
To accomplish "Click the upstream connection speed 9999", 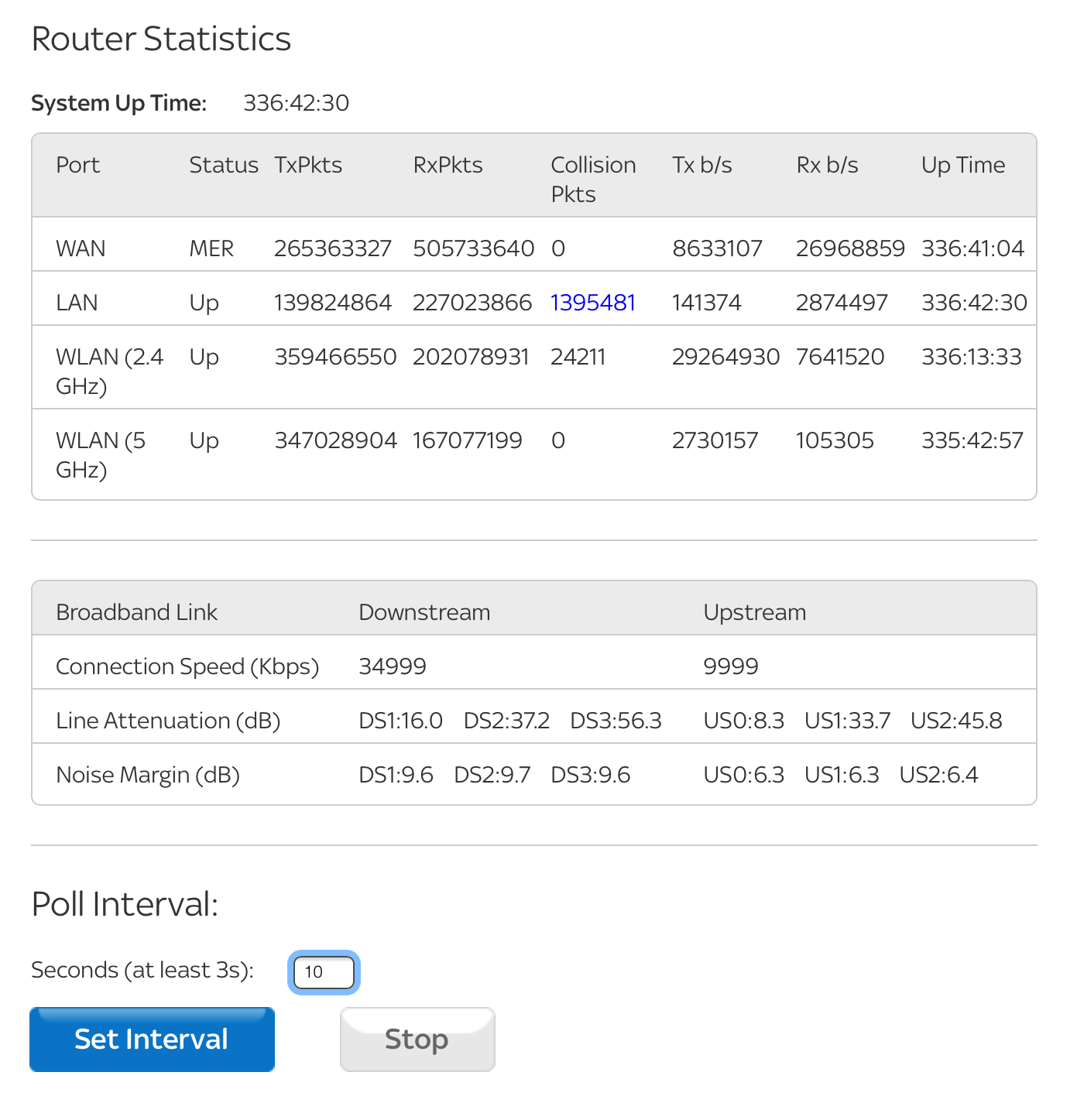I will click(730, 666).
